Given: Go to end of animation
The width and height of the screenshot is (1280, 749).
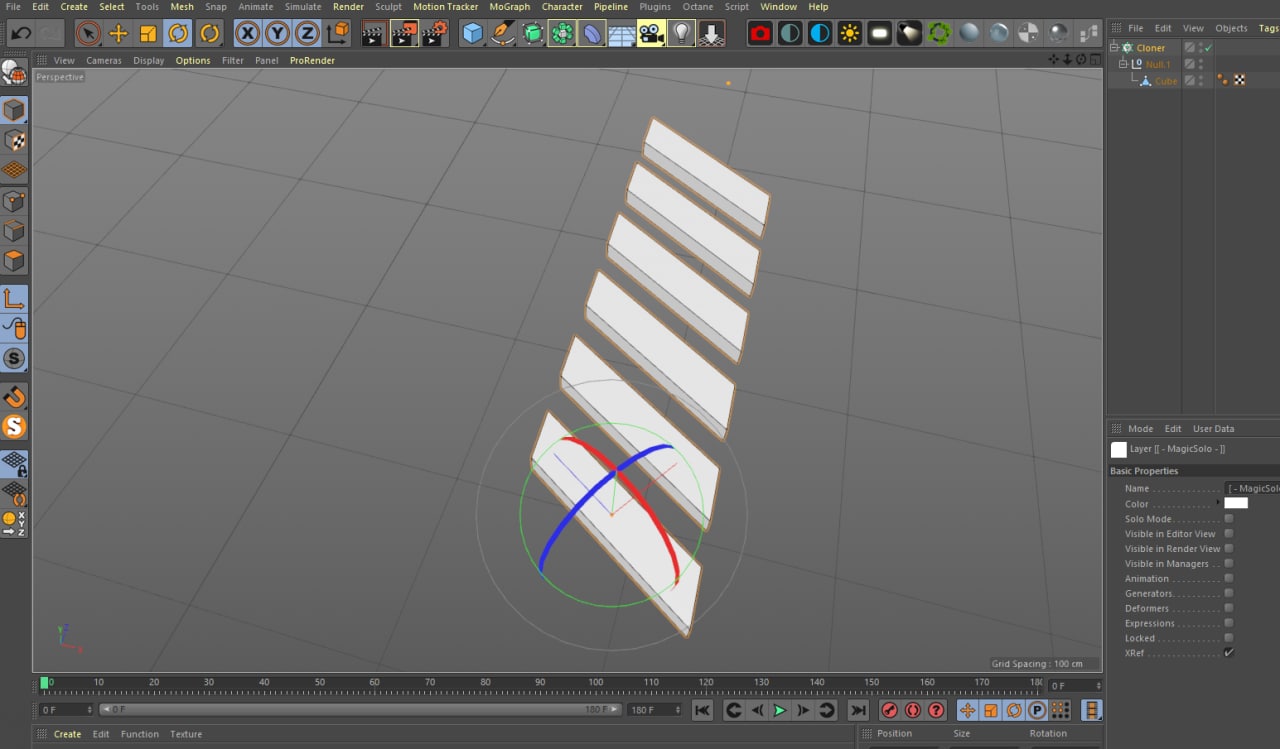Looking at the screenshot, I should click(x=858, y=710).
